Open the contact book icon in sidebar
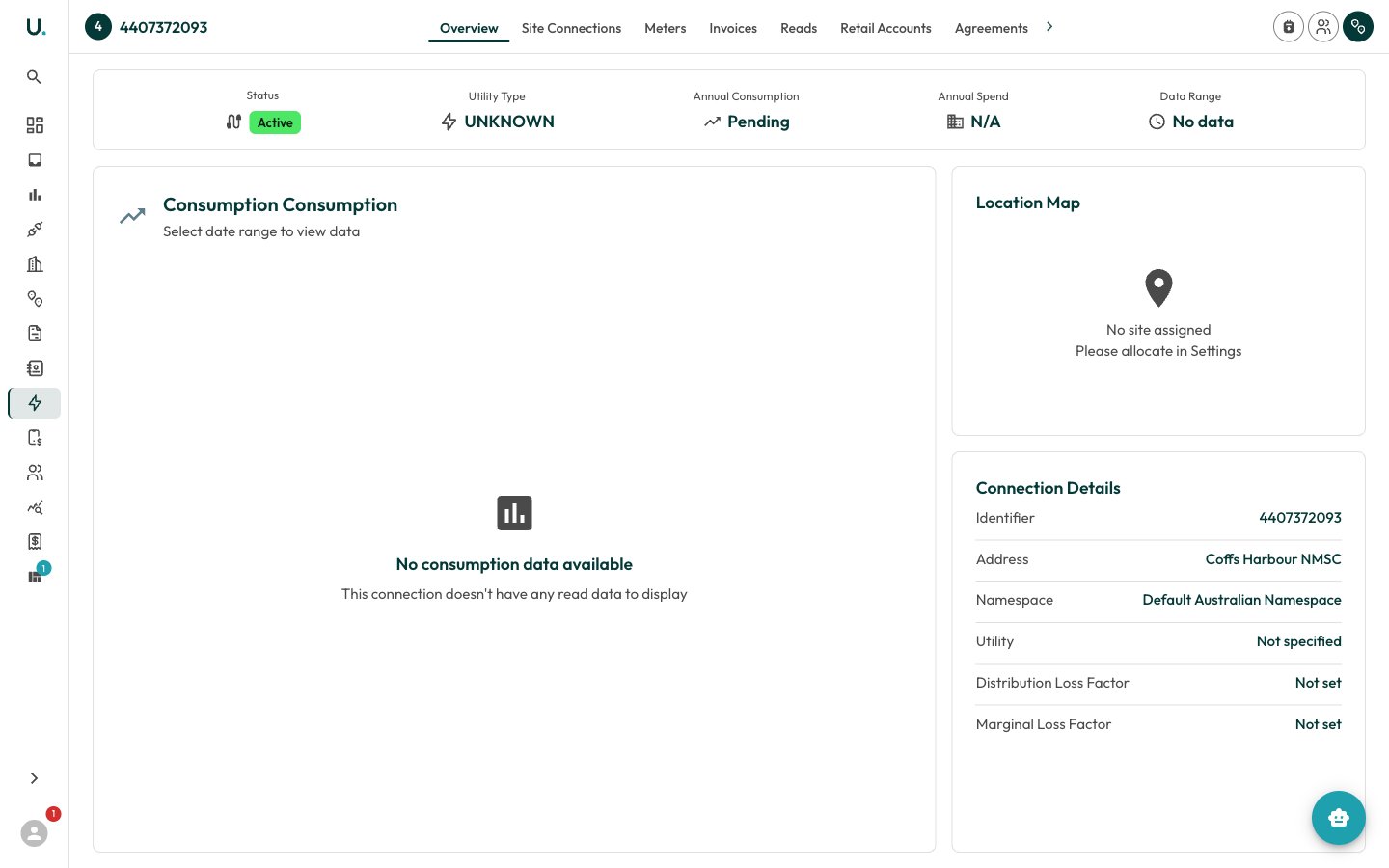 tap(35, 368)
